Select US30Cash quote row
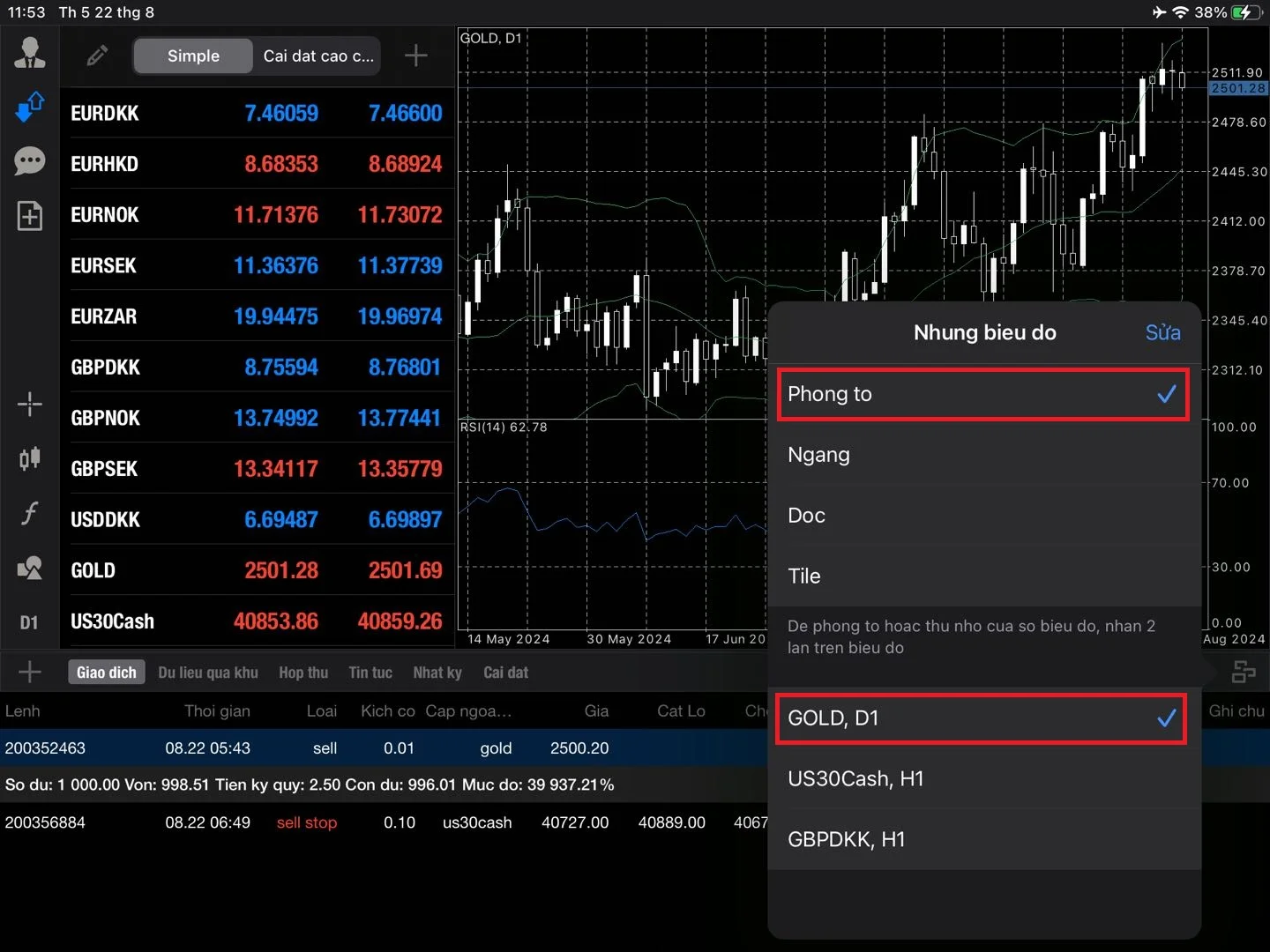The image size is (1270, 952). coord(257,621)
